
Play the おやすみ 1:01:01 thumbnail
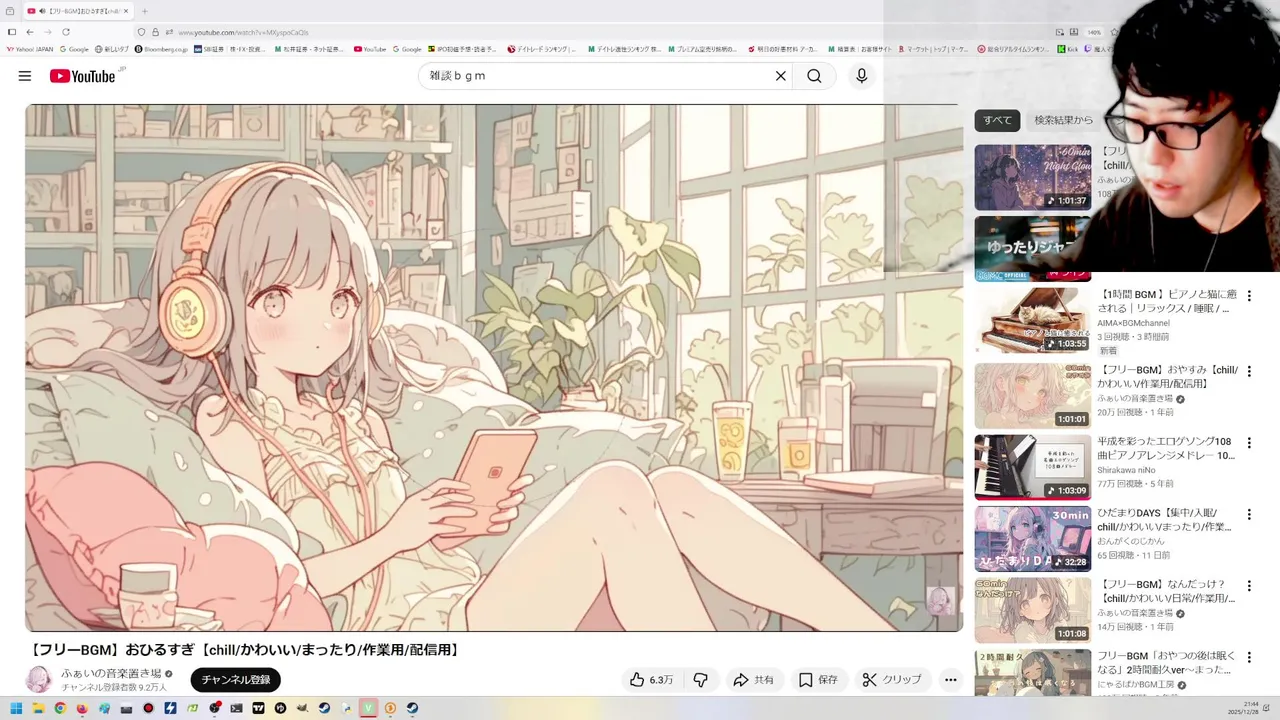(x=1033, y=395)
